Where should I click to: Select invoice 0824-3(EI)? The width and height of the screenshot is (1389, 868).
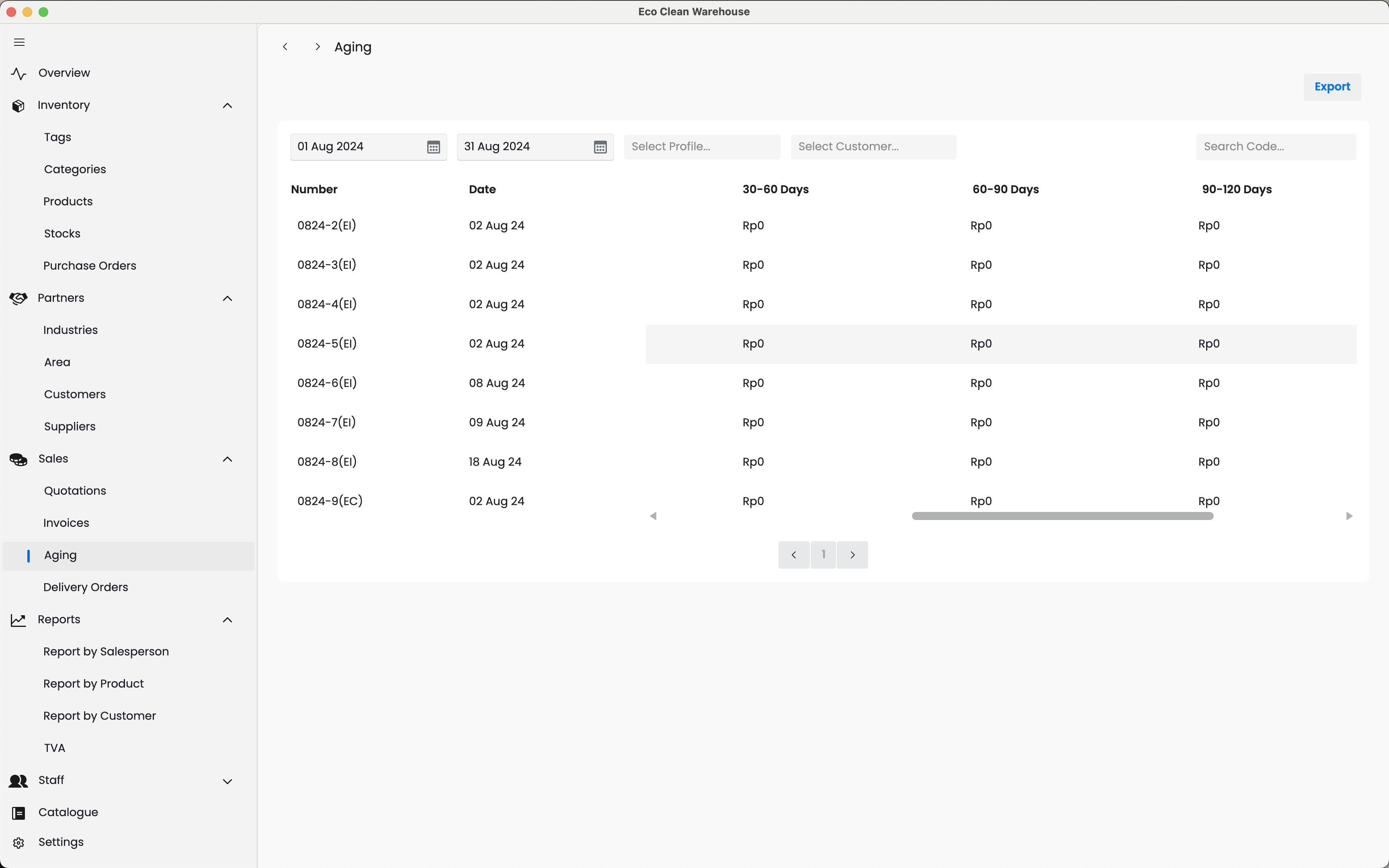[x=327, y=265]
